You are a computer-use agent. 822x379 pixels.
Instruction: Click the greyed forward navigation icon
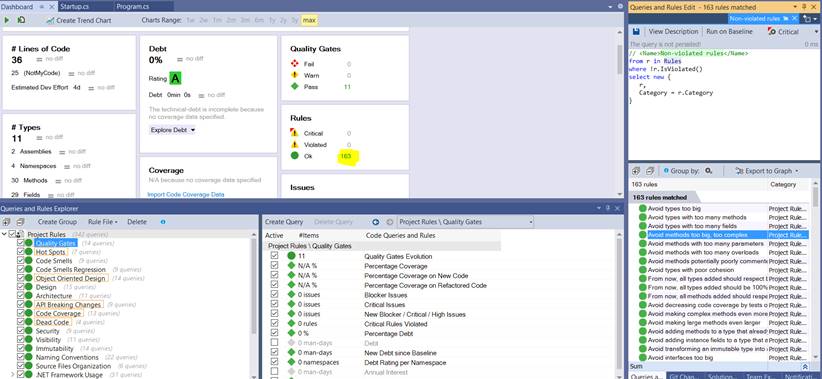click(x=390, y=222)
